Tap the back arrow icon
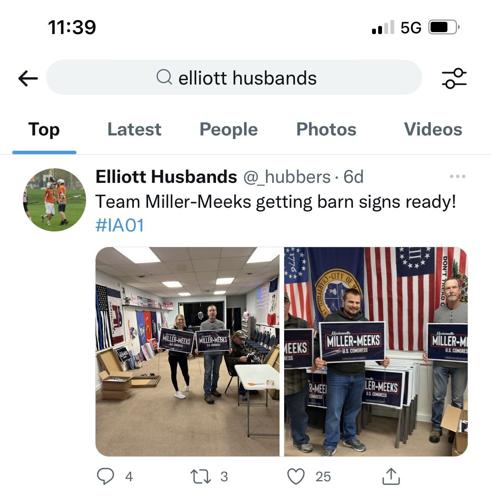 tap(28, 79)
